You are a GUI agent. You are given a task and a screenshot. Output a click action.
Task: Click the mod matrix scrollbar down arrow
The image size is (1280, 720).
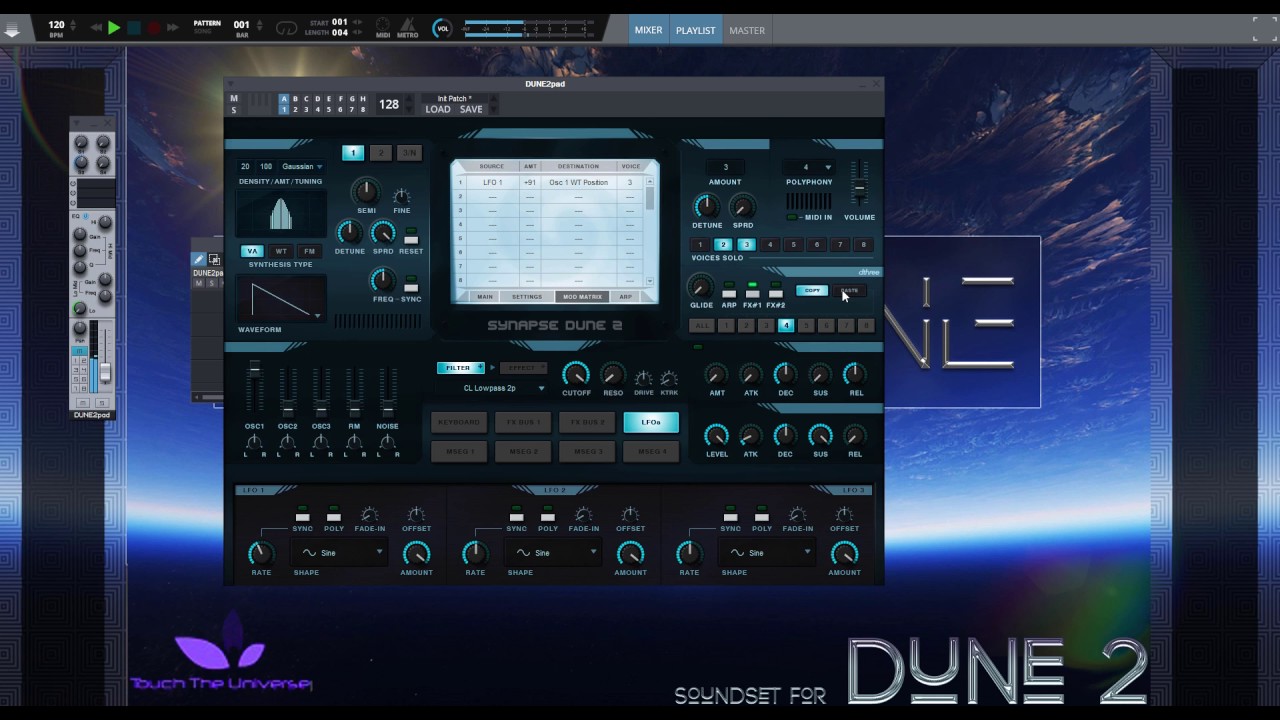652,284
